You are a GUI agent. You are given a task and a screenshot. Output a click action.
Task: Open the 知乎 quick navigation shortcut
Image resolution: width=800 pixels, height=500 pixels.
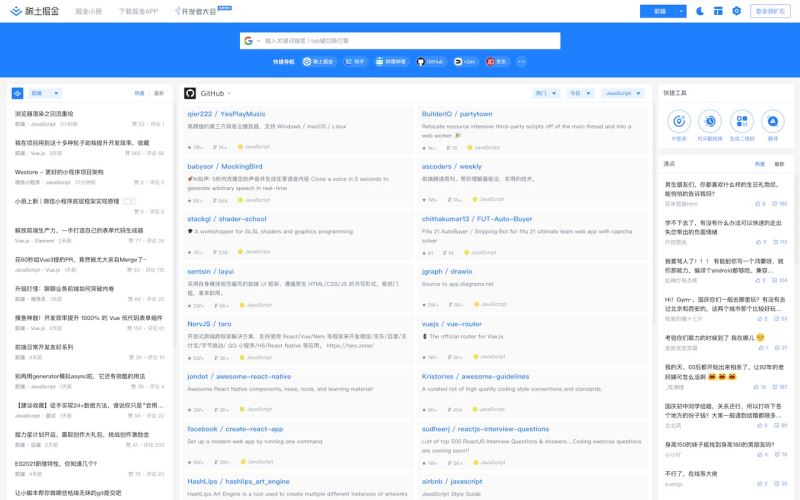355,62
